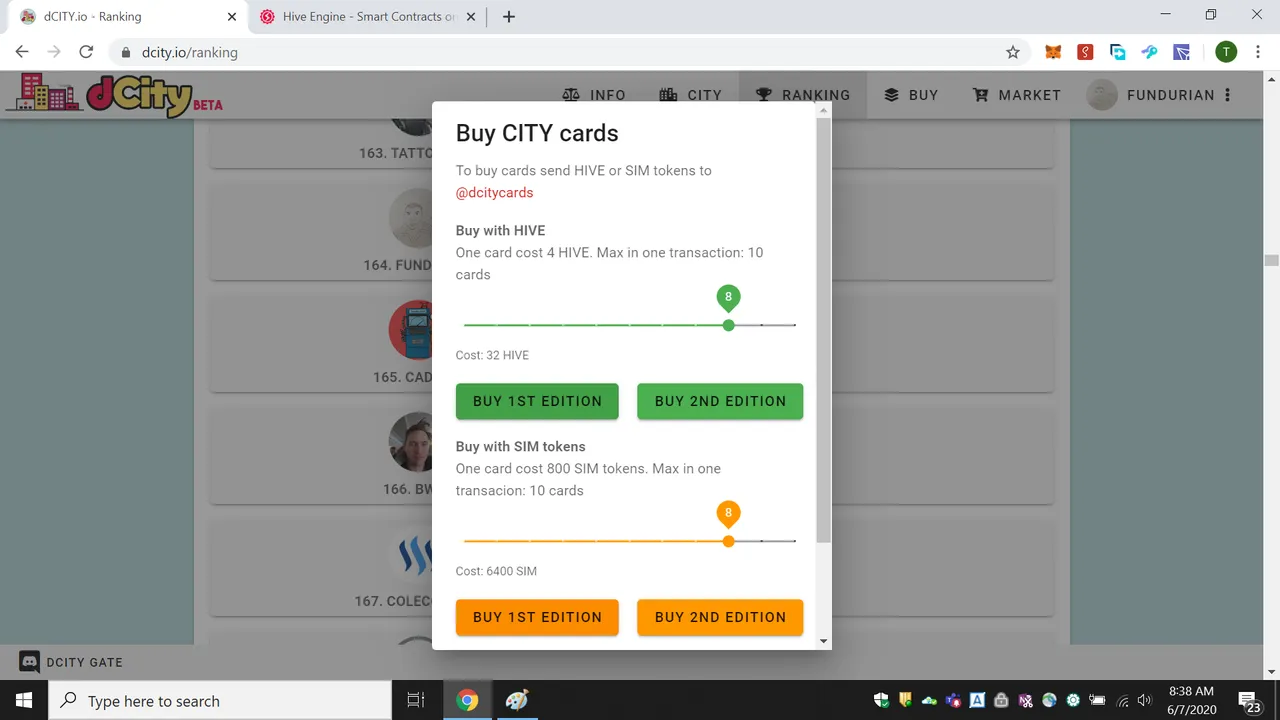The height and width of the screenshot is (720, 1280).
Task: Buy 1st edition cards with SIM
Action: click(537, 617)
